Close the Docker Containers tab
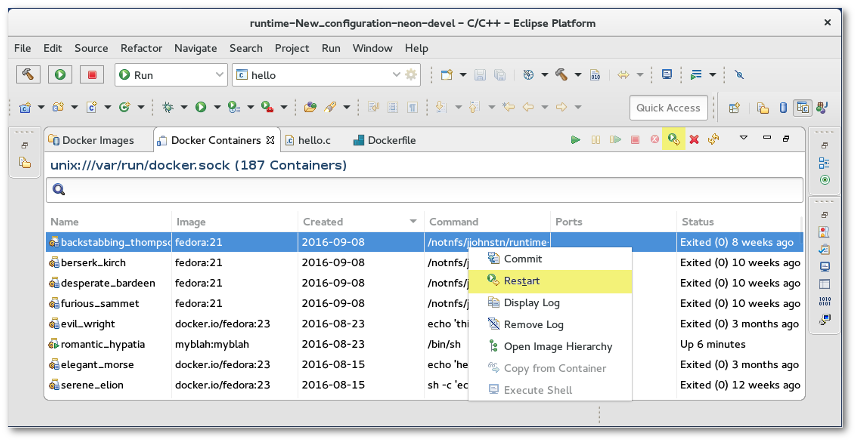The height and width of the screenshot is (442, 857). [270, 140]
